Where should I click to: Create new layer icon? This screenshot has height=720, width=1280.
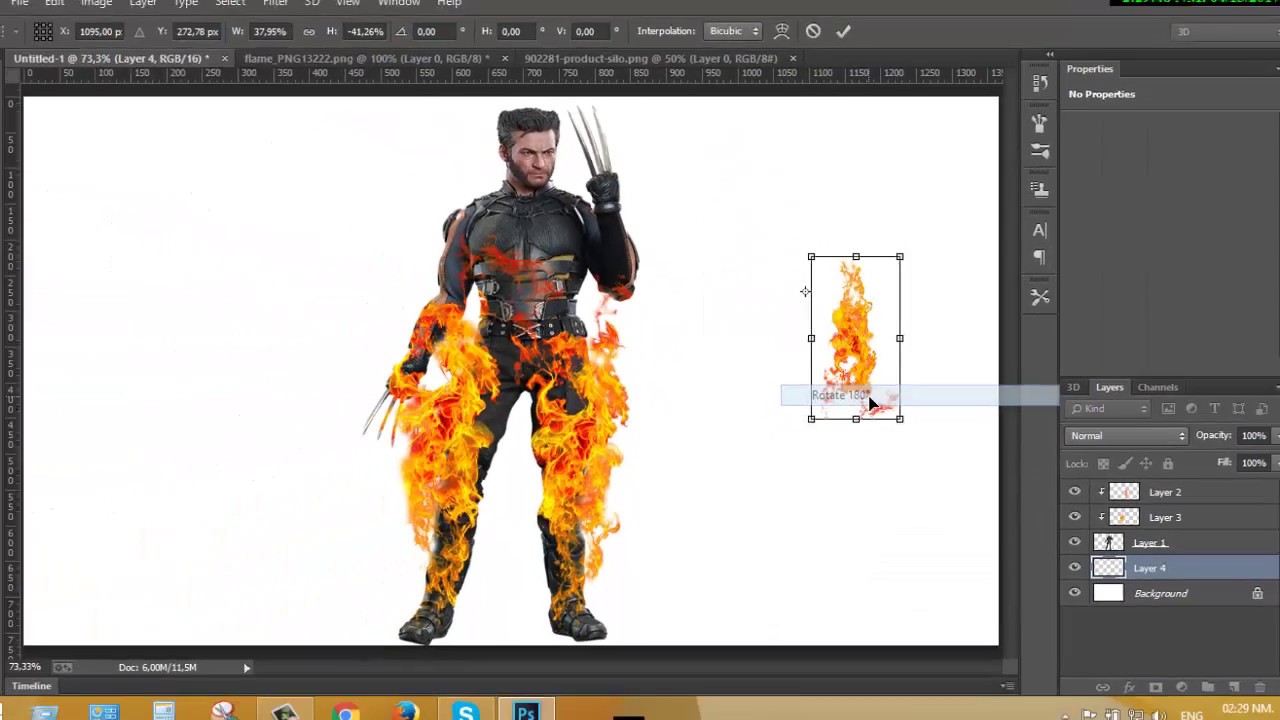(1233, 687)
